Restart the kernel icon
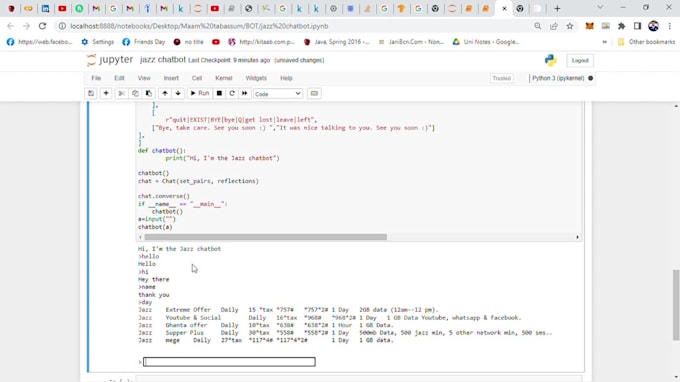The width and height of the screenshot is (680, 382). click(232, 94)
